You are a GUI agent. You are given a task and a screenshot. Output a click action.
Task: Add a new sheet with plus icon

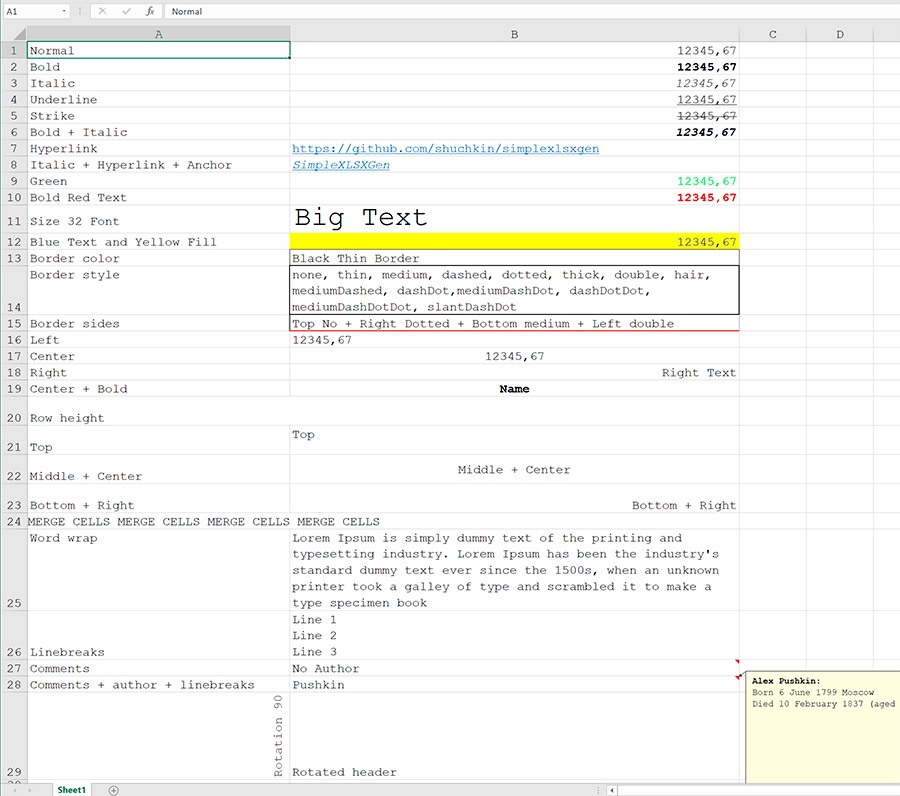113,790
